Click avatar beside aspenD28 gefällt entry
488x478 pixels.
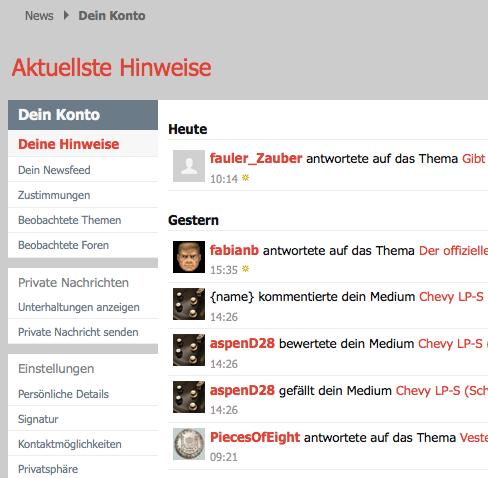point(189,397)
